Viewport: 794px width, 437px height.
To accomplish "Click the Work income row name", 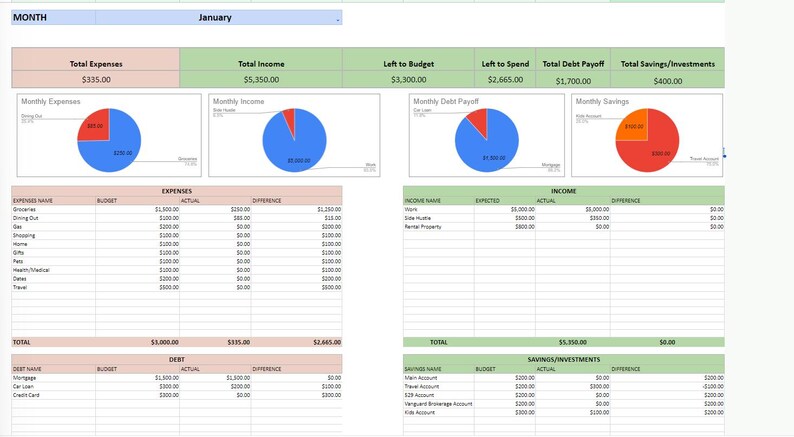I will [439, 209].
